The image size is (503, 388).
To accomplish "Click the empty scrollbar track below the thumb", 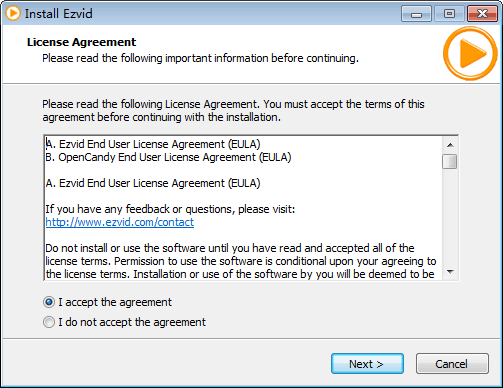I will (x=450, y=217).
